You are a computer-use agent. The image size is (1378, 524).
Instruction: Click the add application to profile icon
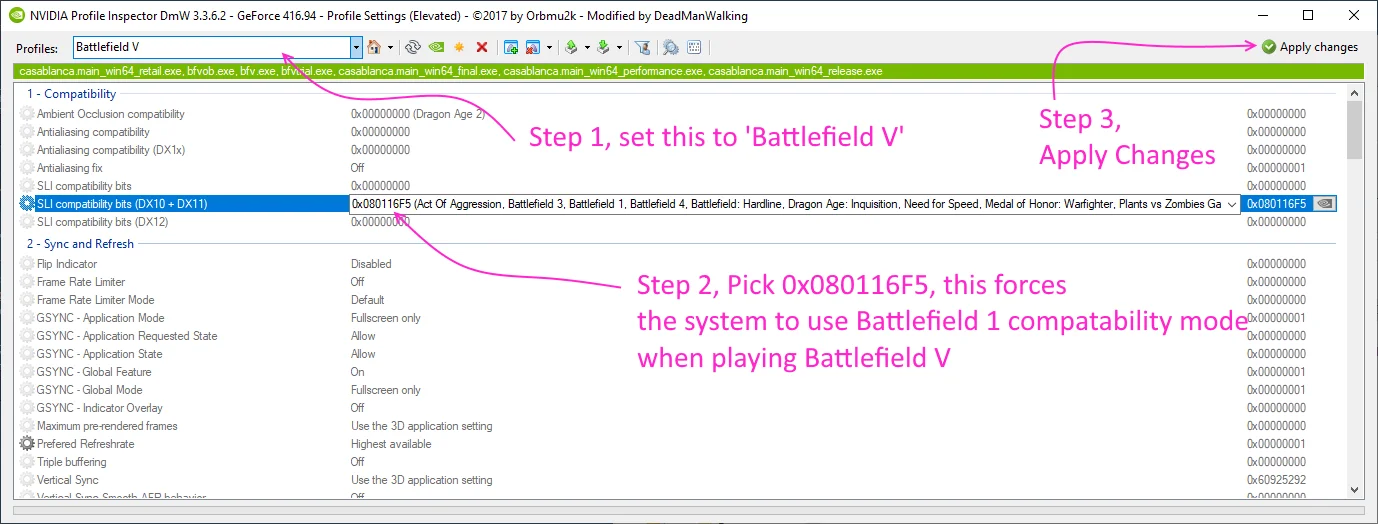(x=511, y=47)
